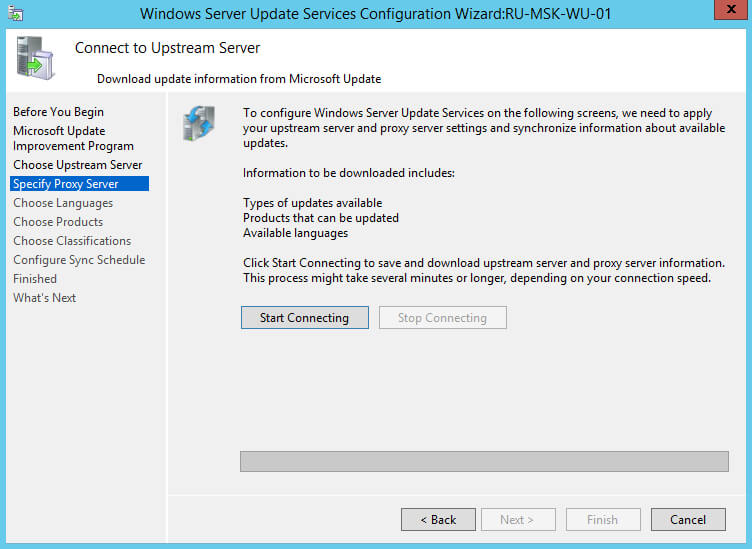Click the empty connection progress bar
The image size is (752, 549).
click(x=484, y=461)
